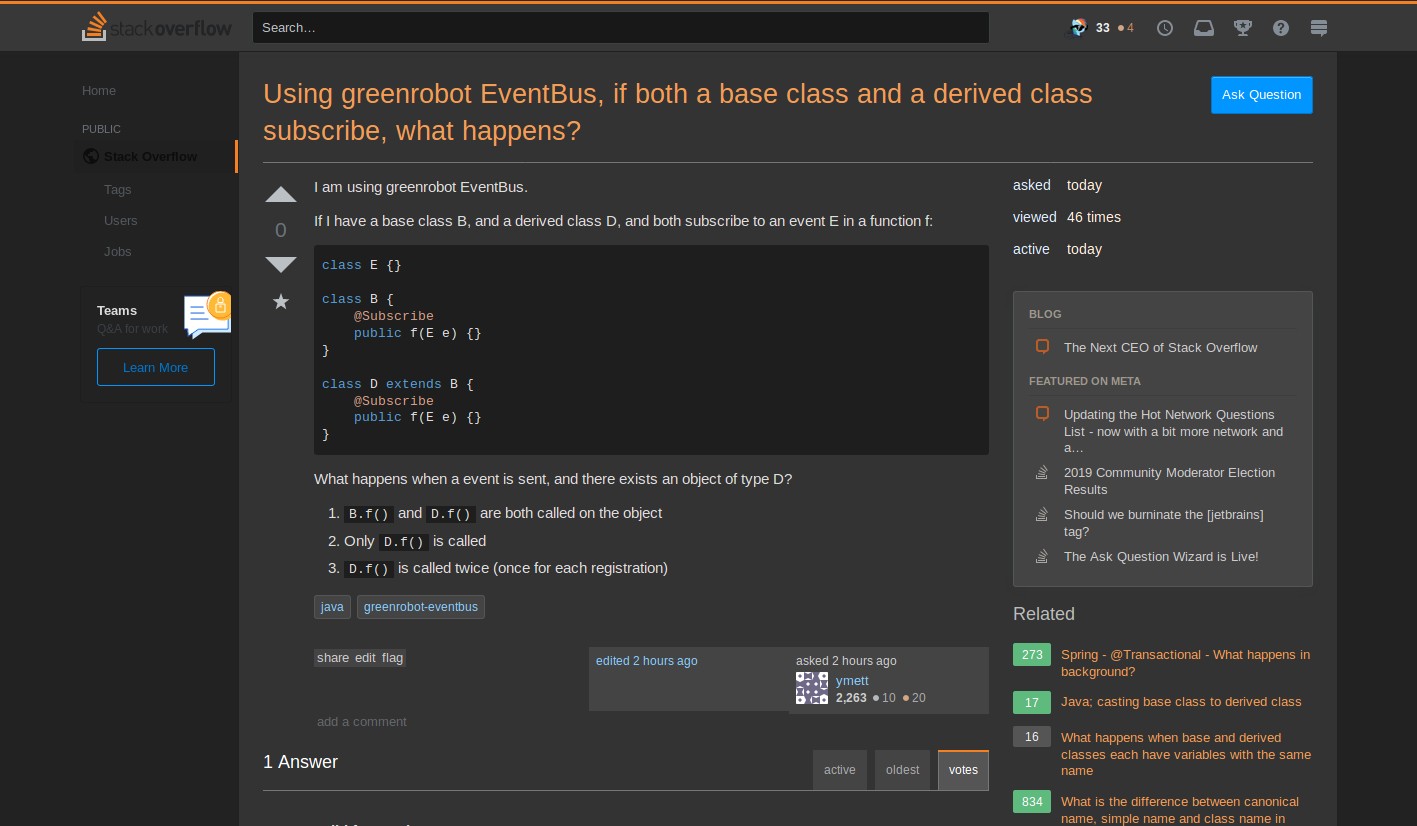Click inside the search box
The image size is (1417, 826).
(620, 27)
